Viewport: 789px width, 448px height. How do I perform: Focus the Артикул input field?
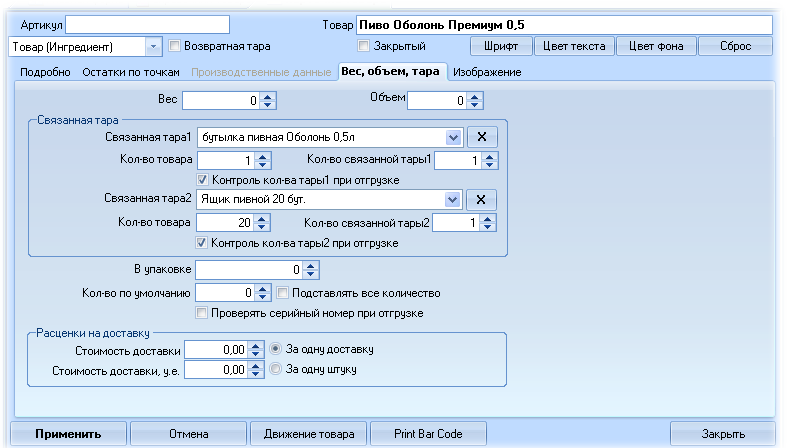pyautogui.click(x=147, y=25)
